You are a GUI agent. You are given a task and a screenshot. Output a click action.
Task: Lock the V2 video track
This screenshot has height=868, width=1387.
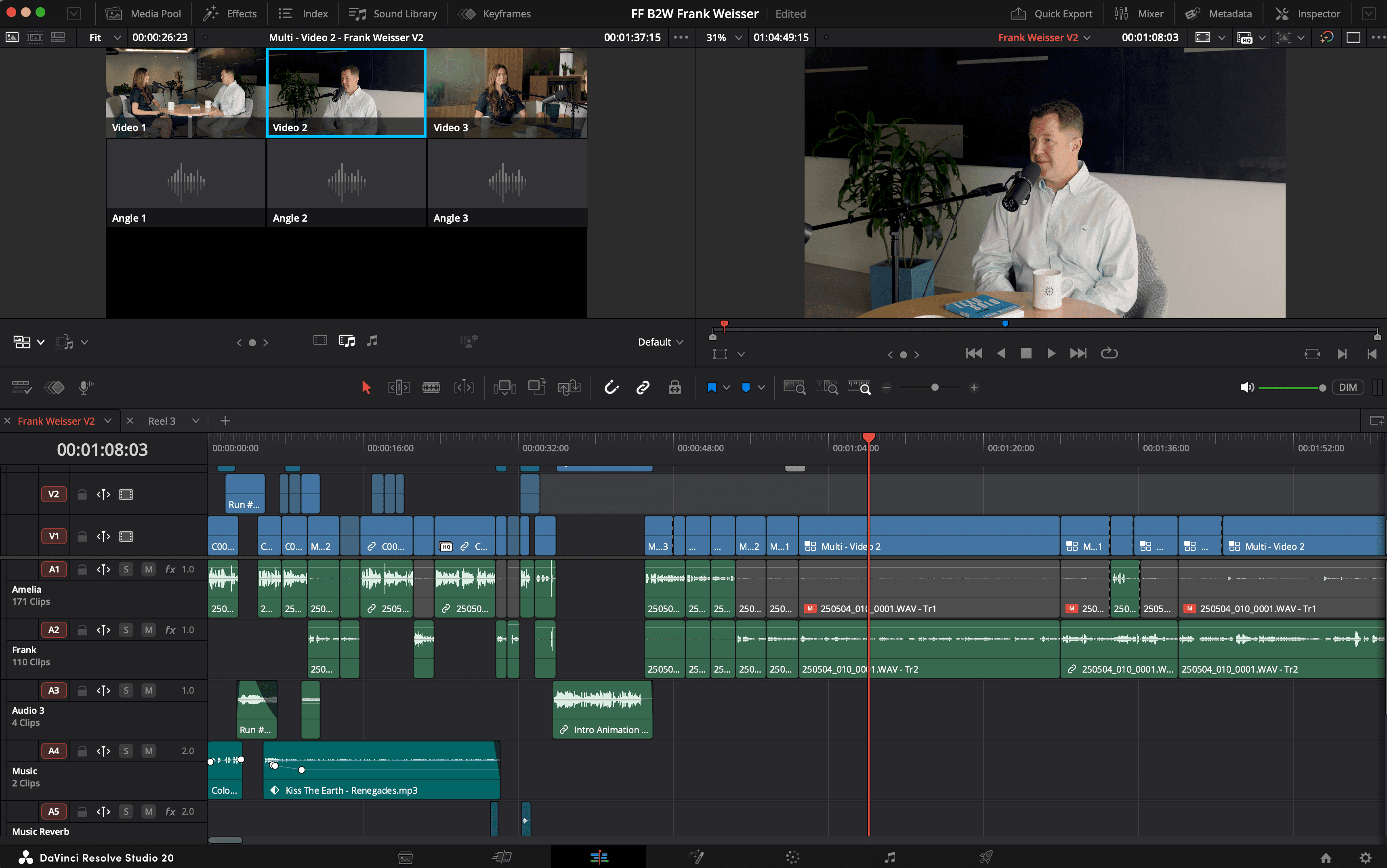(x=82, y=494)
